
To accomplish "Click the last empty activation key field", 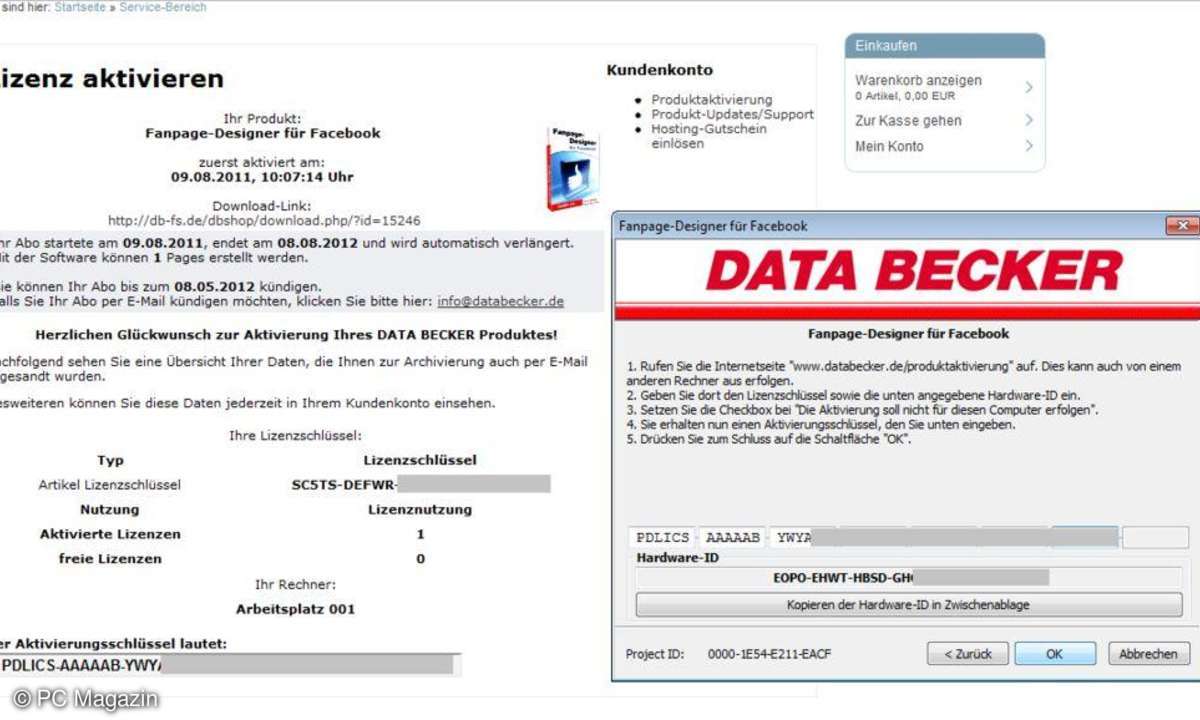I will point(1155,538).
